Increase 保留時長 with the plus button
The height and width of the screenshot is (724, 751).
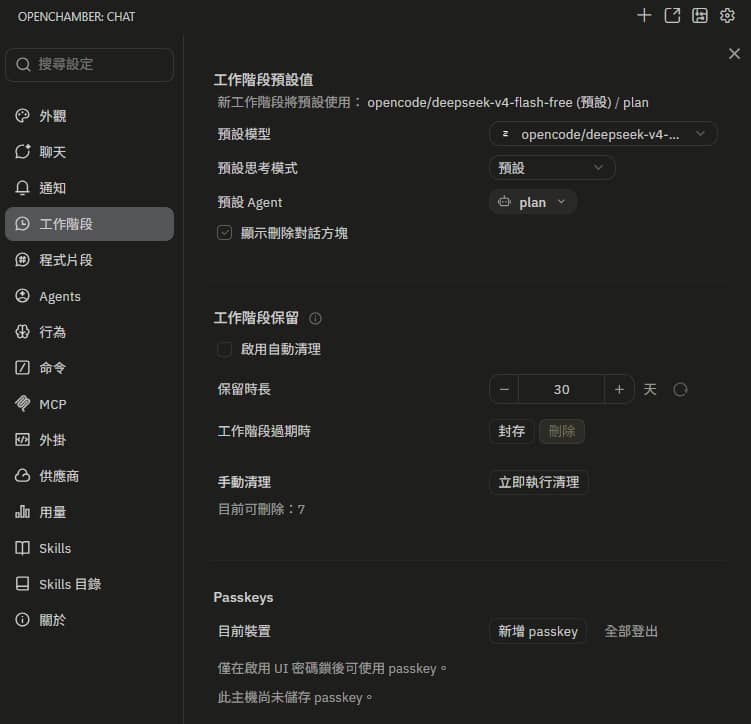[x=619, y=389]
